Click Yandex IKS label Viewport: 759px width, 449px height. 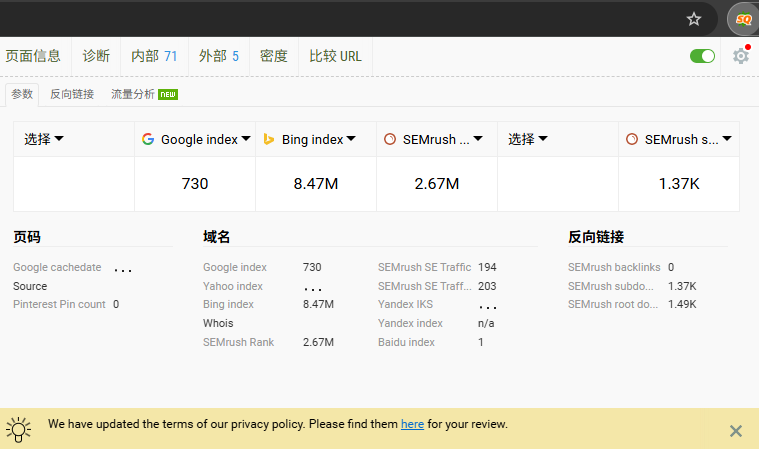click(405, 304)
